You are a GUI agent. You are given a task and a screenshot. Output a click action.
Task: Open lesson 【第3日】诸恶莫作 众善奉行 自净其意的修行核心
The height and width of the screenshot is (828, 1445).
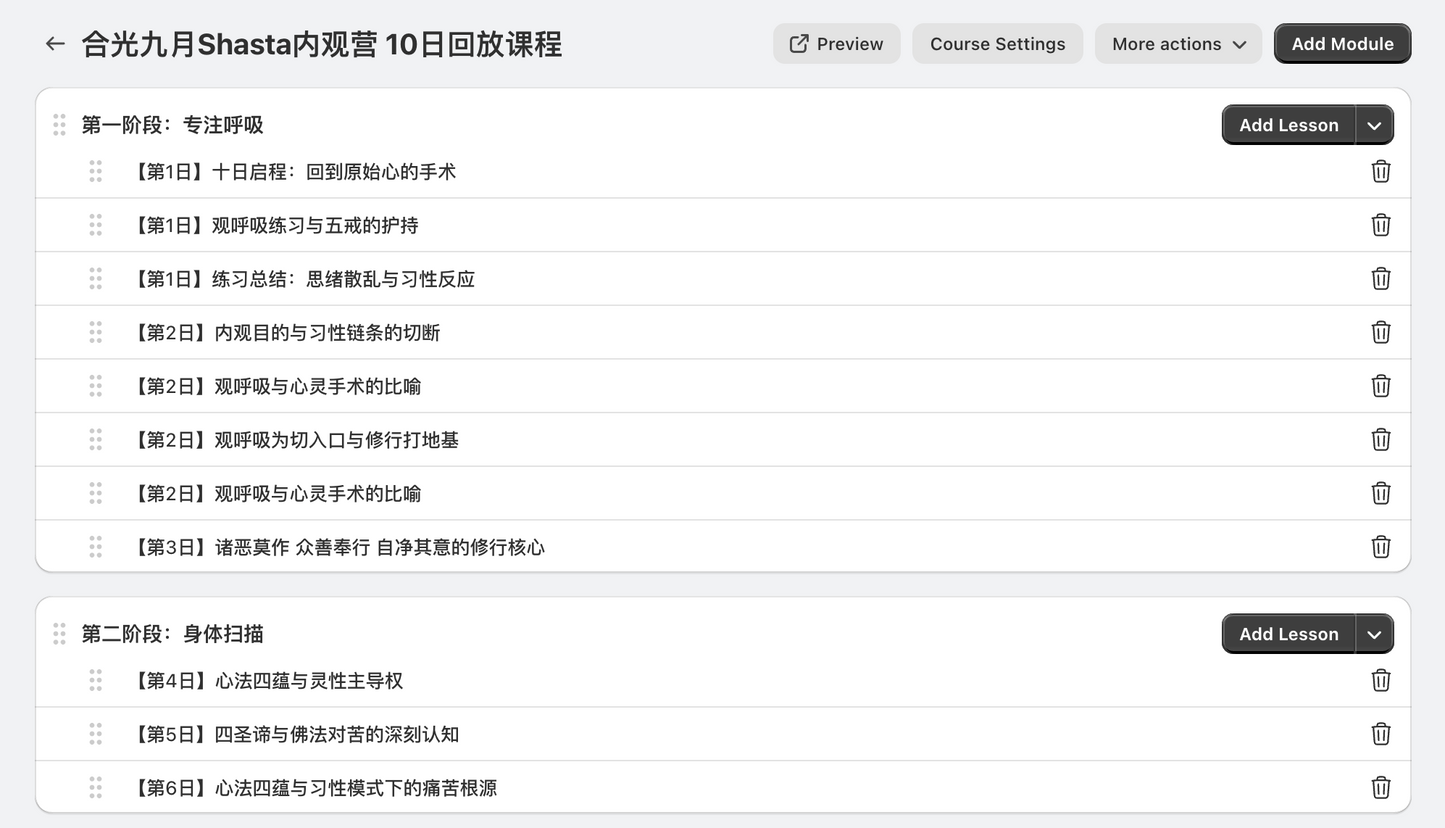click(337, 548)
